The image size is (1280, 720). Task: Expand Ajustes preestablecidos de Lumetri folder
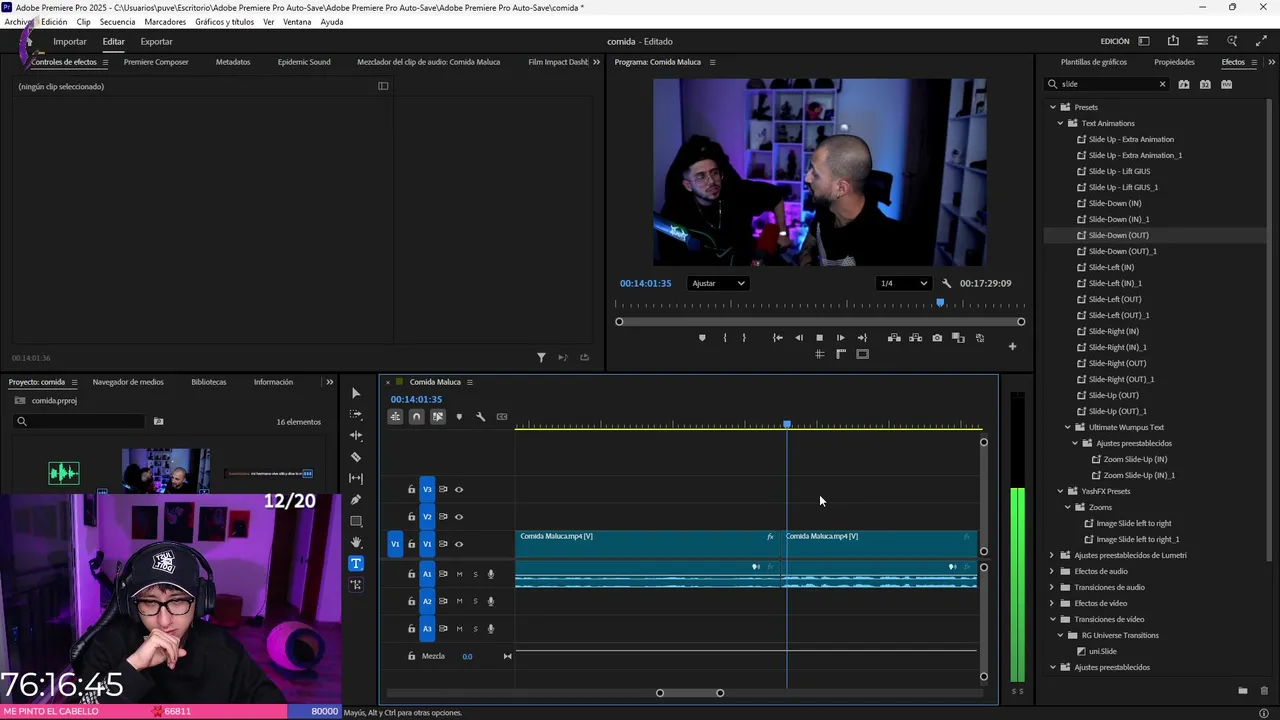(x=1052, y=555)
